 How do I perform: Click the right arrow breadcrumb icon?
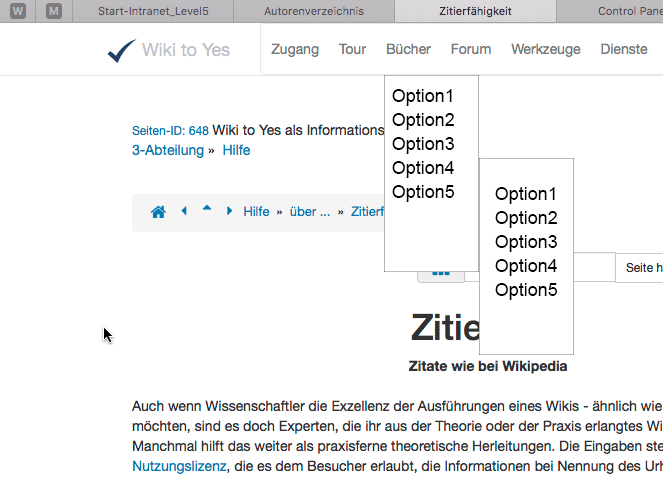click(230, 211)
